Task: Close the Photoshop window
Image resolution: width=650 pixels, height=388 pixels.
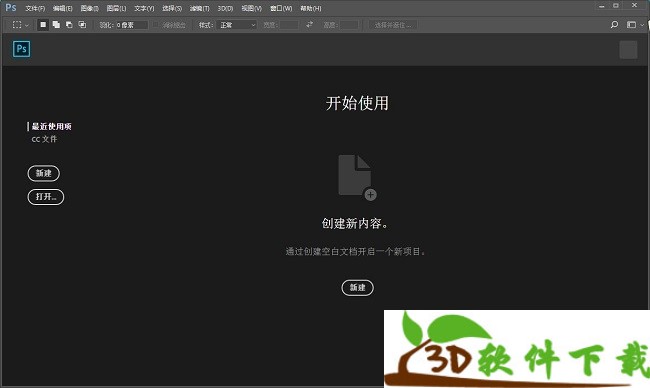Action: (x=634, y=6)
